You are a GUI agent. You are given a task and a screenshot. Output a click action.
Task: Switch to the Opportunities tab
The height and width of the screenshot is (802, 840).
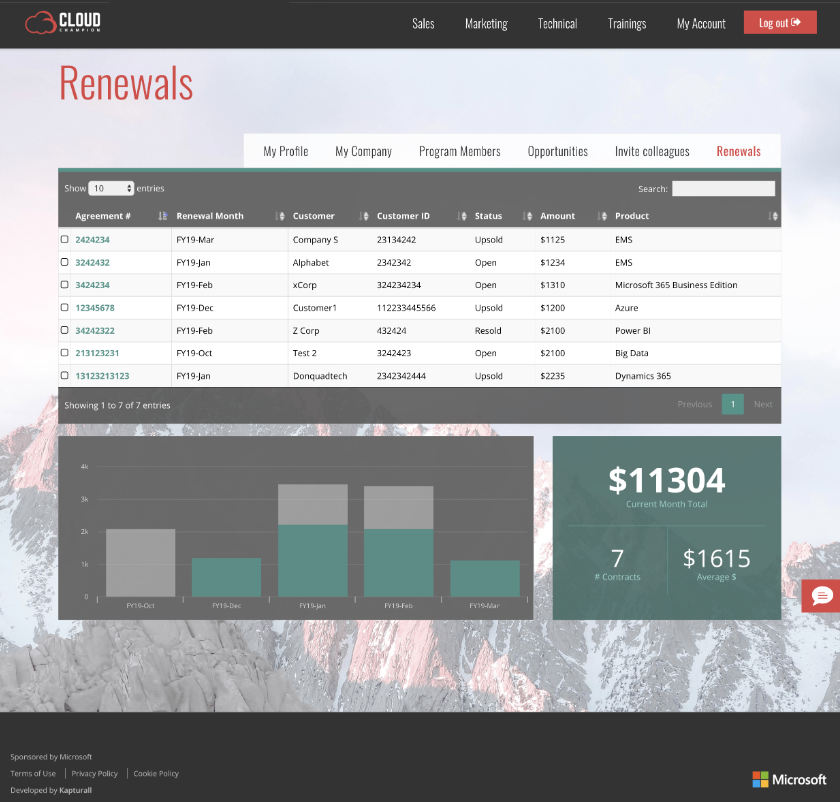tap(557, 151)
